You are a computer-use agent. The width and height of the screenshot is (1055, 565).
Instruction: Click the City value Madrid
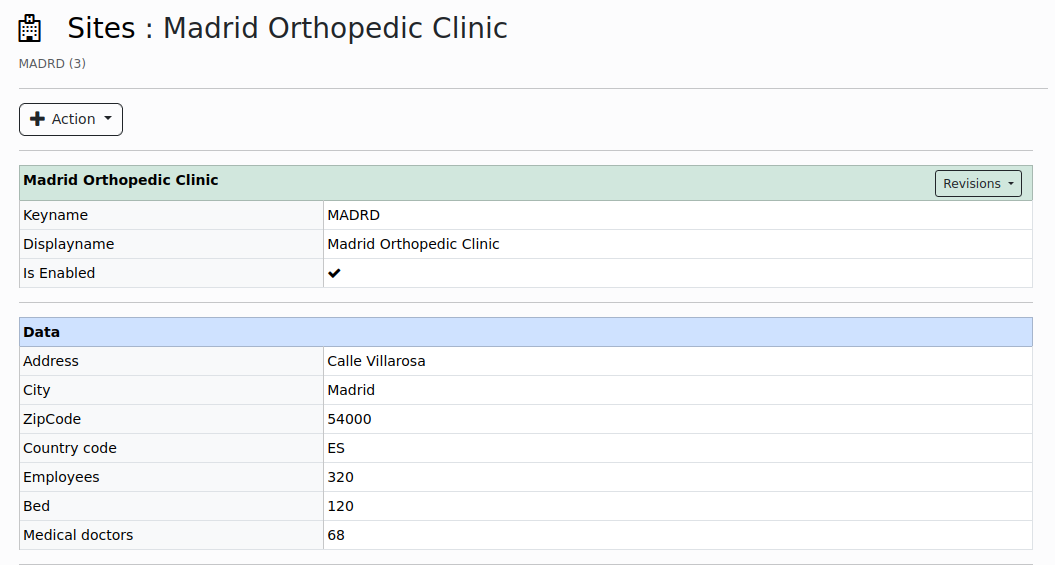pos(351,390)
